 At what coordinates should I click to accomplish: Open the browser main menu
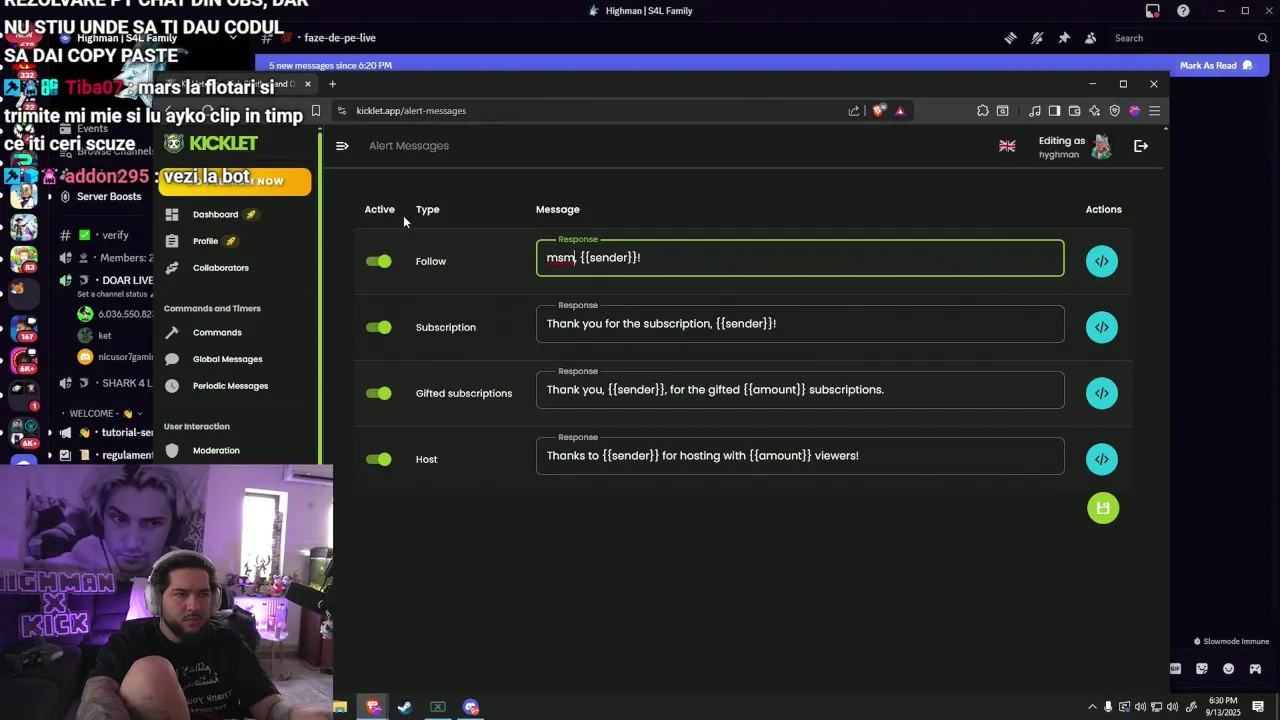pos(1154,111)
